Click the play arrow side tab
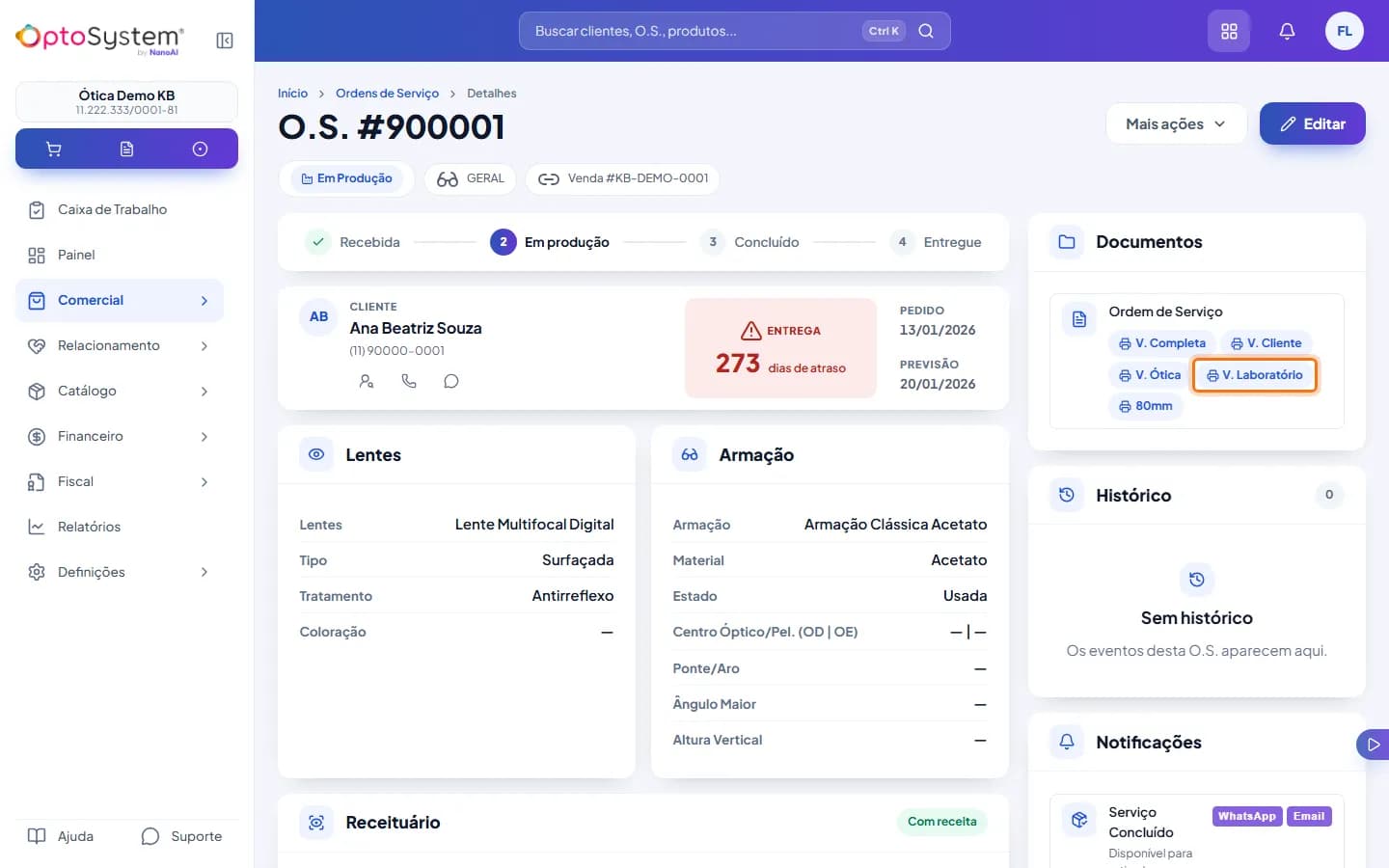 tap(1374, 744)
